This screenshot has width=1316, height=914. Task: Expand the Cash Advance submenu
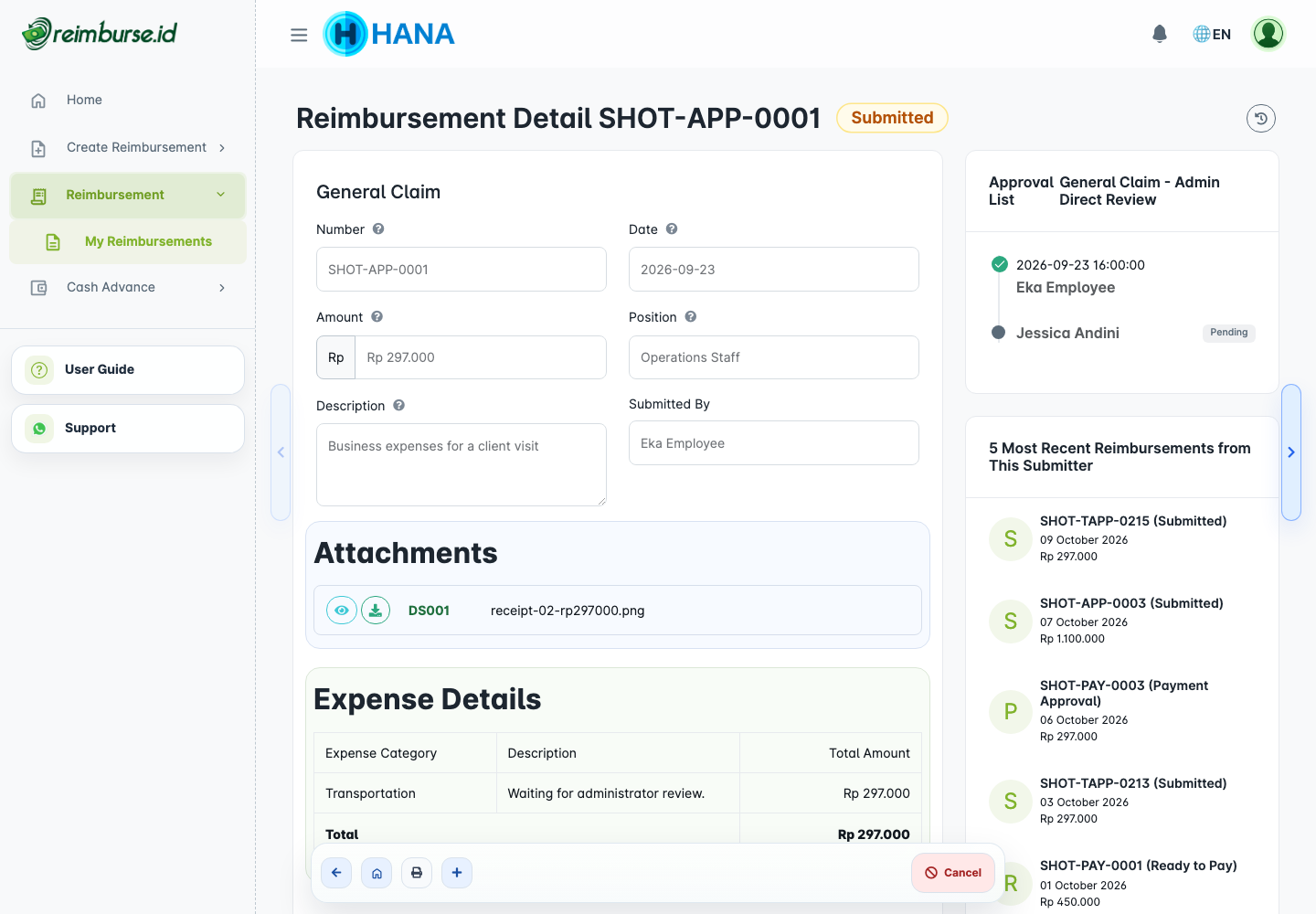[128, 288]
